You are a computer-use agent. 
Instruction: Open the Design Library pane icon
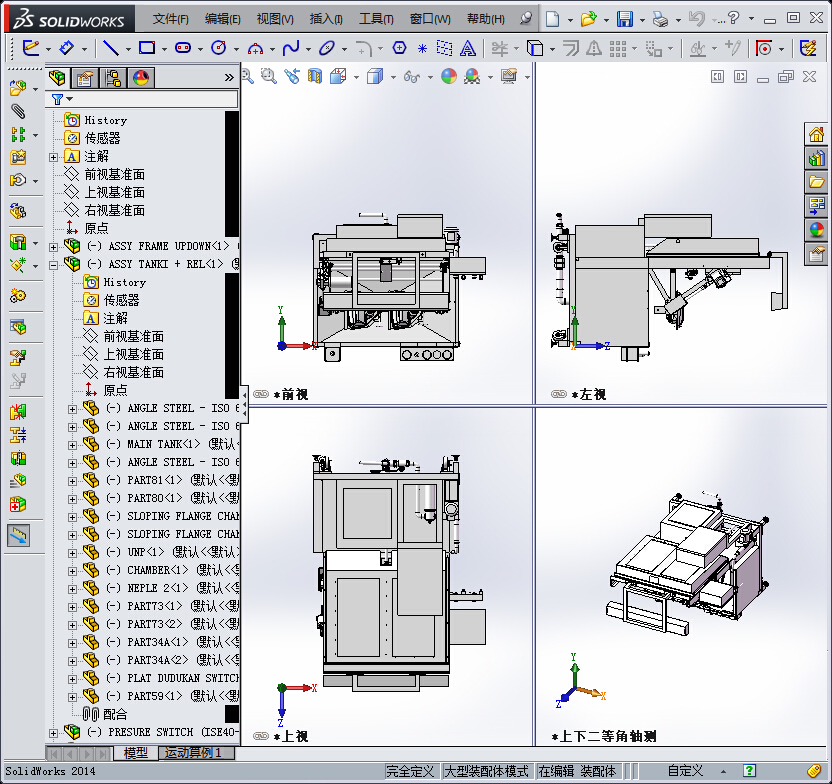[x=817, y=158]
